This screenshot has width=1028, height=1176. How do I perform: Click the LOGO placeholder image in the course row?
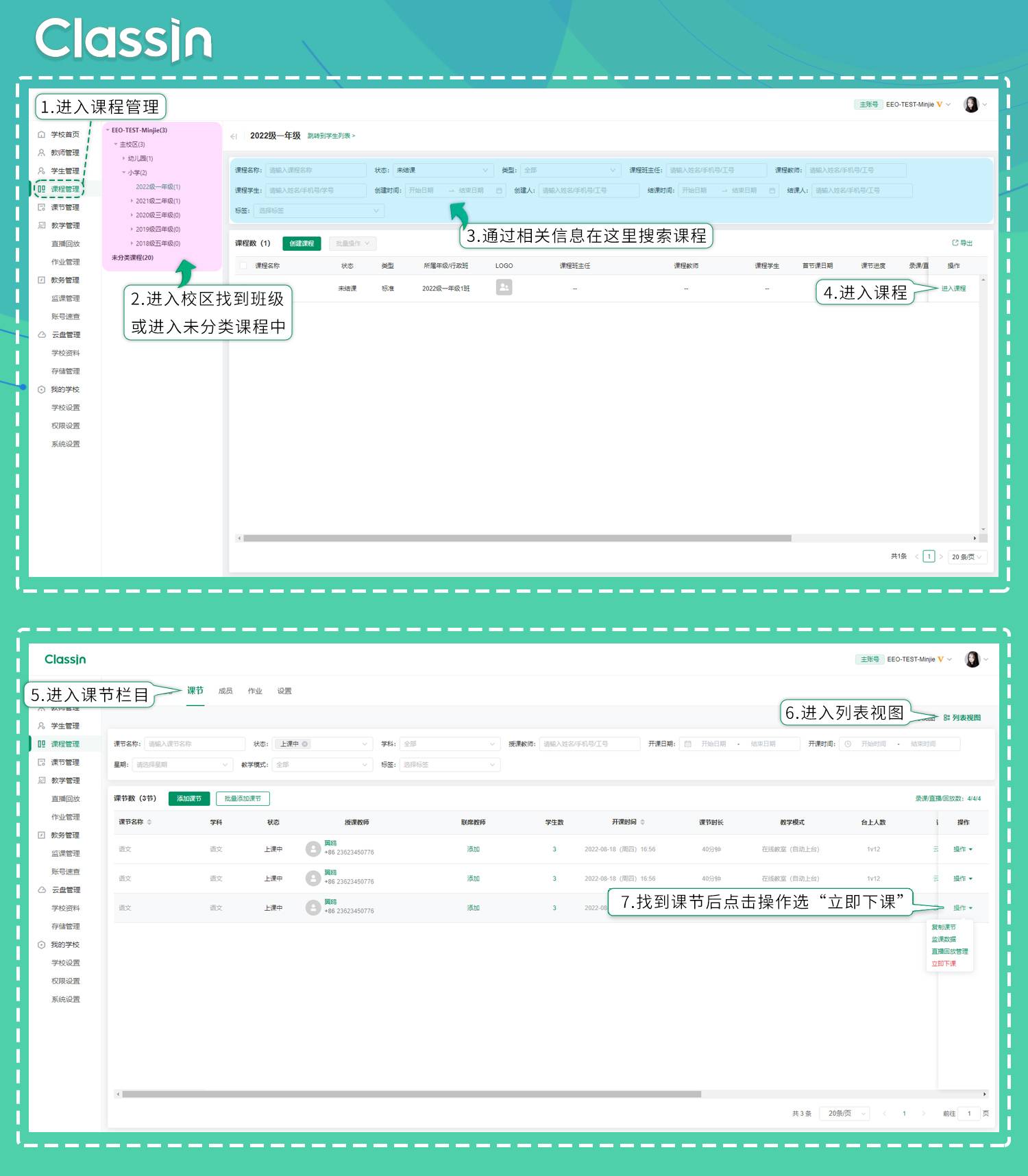(x=504, y=287)
